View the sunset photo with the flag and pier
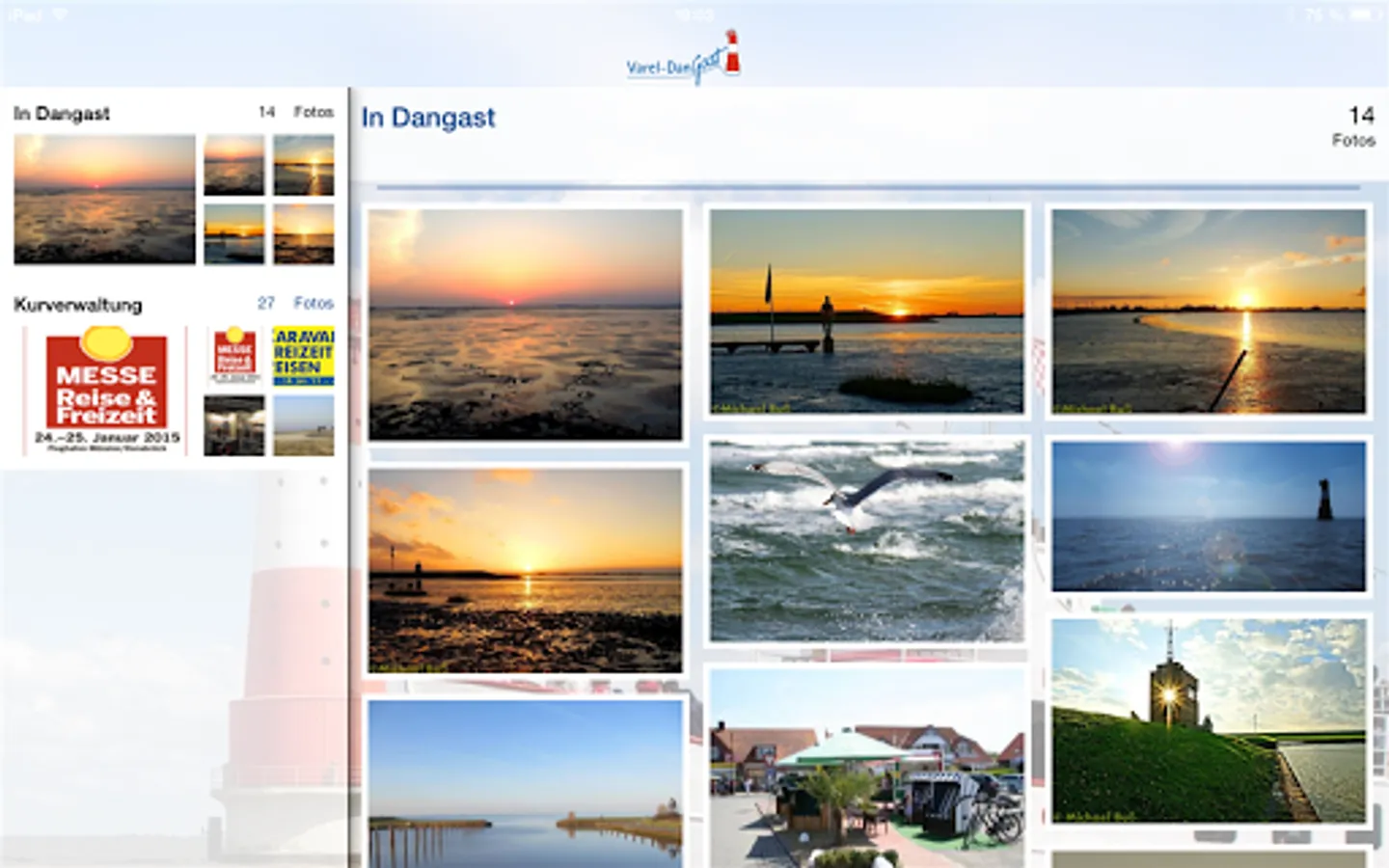Image resolution: width=1389 pixels, height=868 pixels. (866, 311)
